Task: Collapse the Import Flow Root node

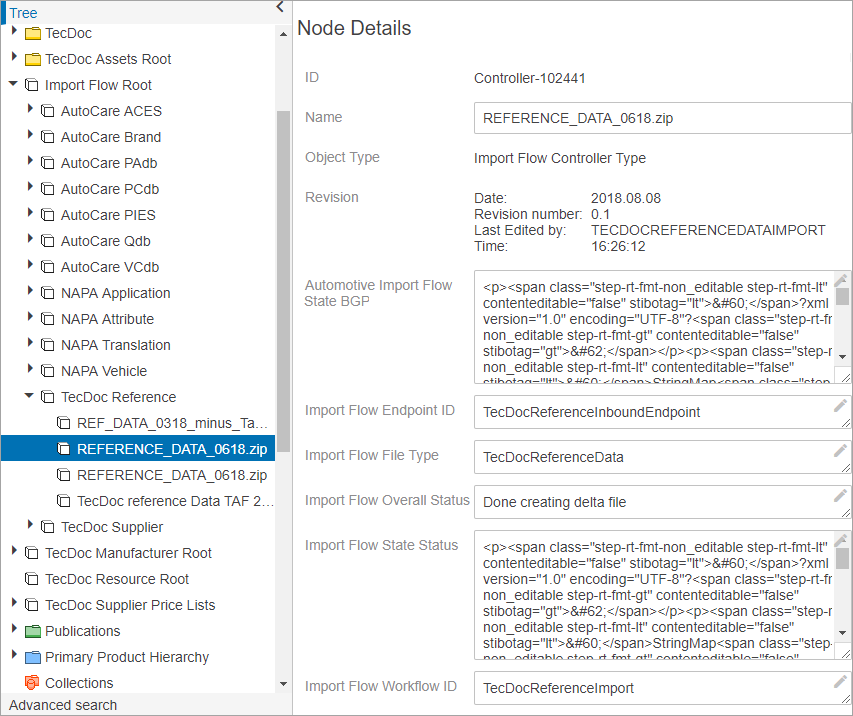Action: tap(14, 84)
